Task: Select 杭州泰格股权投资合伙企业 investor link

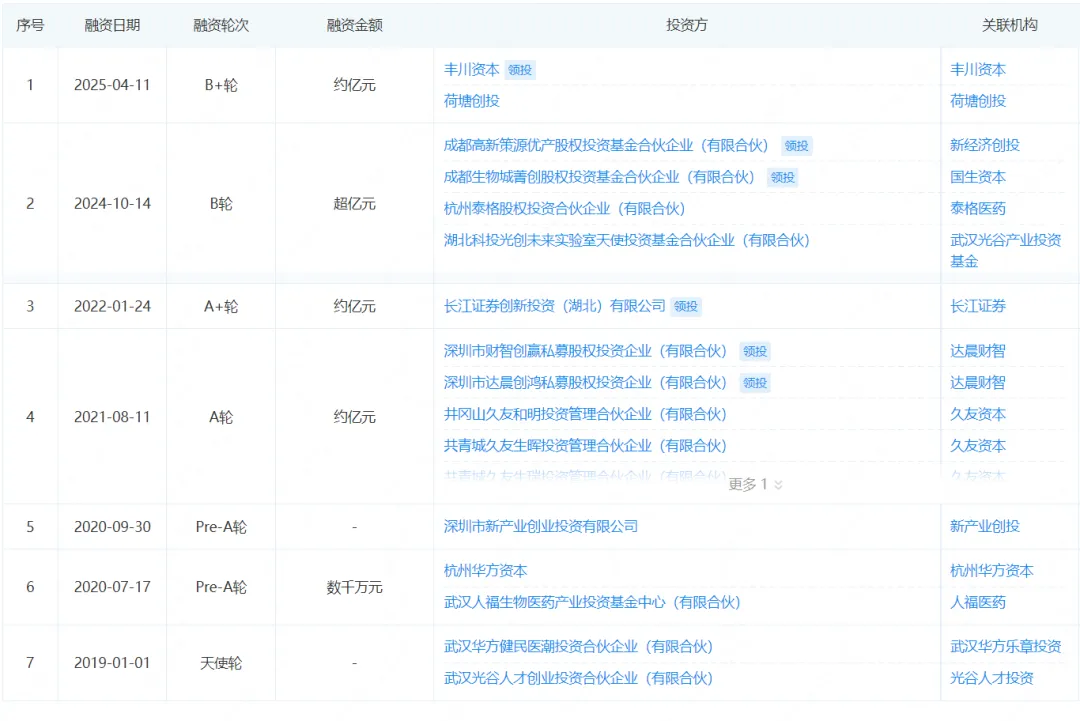Action: tap(564, 209)
